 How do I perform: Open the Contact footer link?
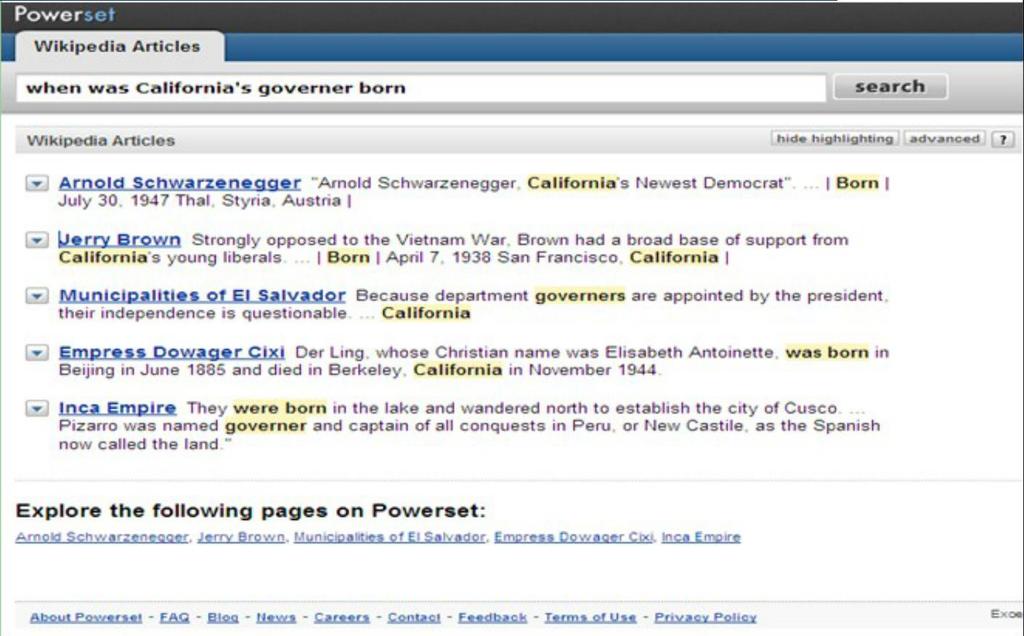pyautogui.click(x=414, y=618)
